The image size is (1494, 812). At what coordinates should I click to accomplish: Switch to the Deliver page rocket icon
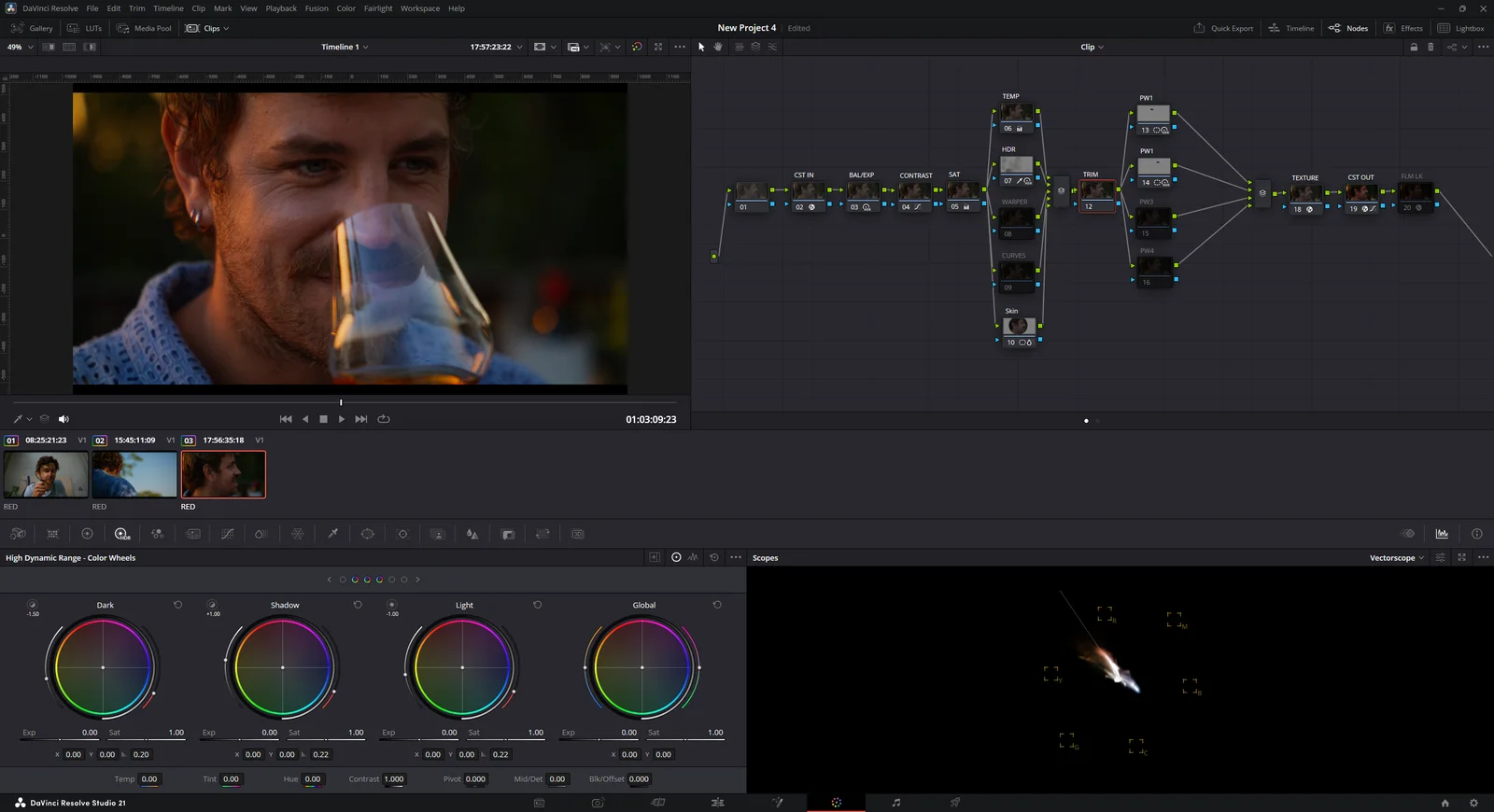[x=954, y=803]
